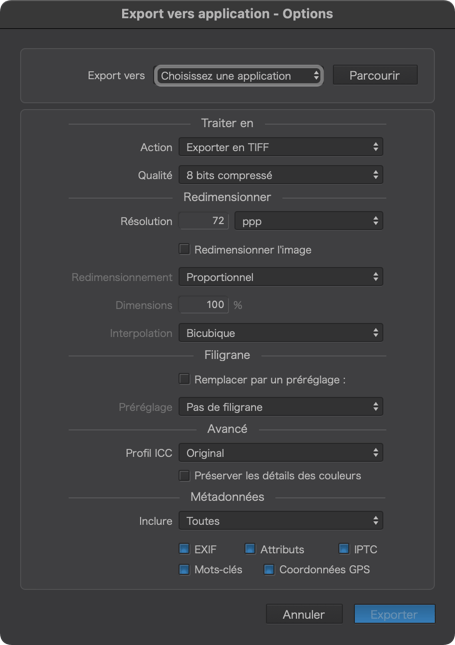Screen dimensions: 455x645
Task: Enable Préserver les détails des couleurs
Action: [184, 476]
